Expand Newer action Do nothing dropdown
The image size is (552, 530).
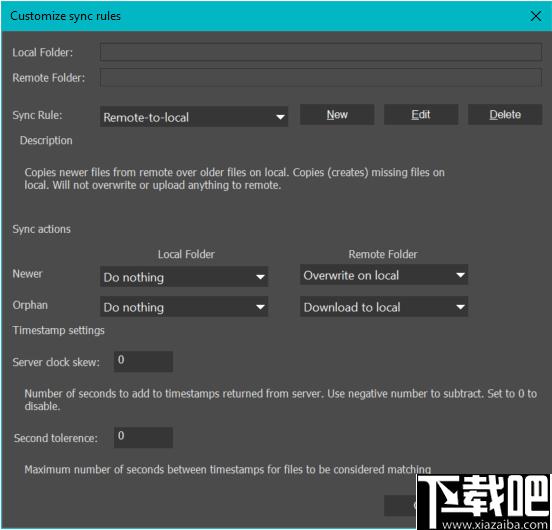click(184, 277)
